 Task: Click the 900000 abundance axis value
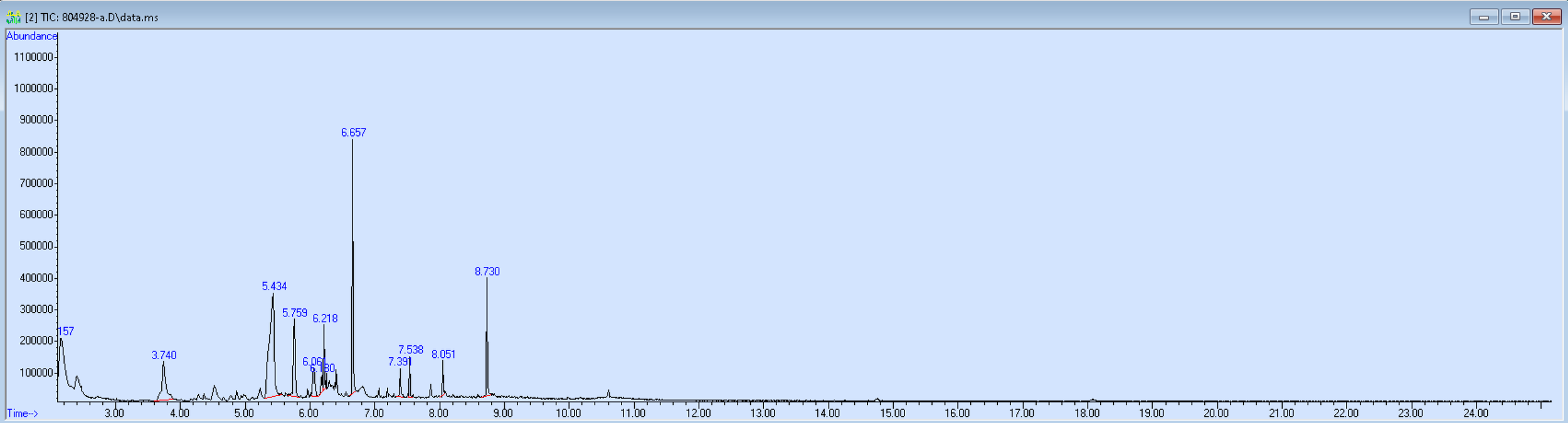click(x=36, y=120)
